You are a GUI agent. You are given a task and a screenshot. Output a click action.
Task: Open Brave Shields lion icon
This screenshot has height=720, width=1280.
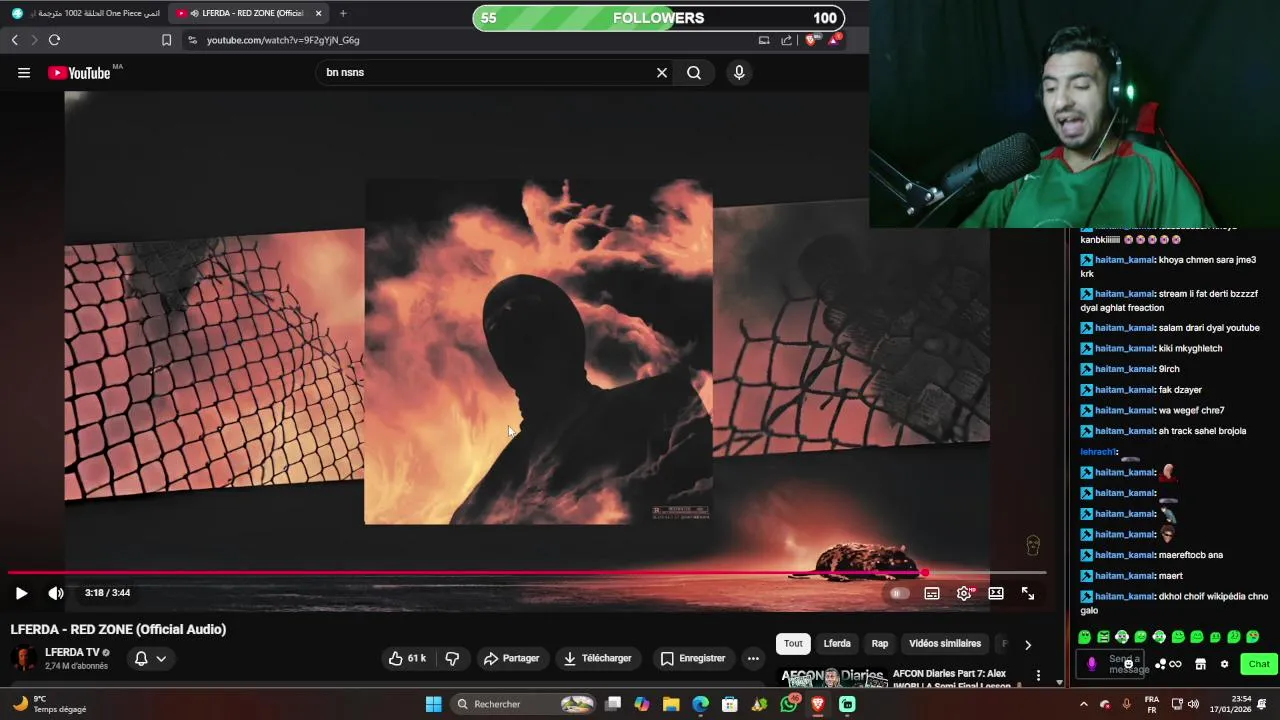(x=811, y=40)
